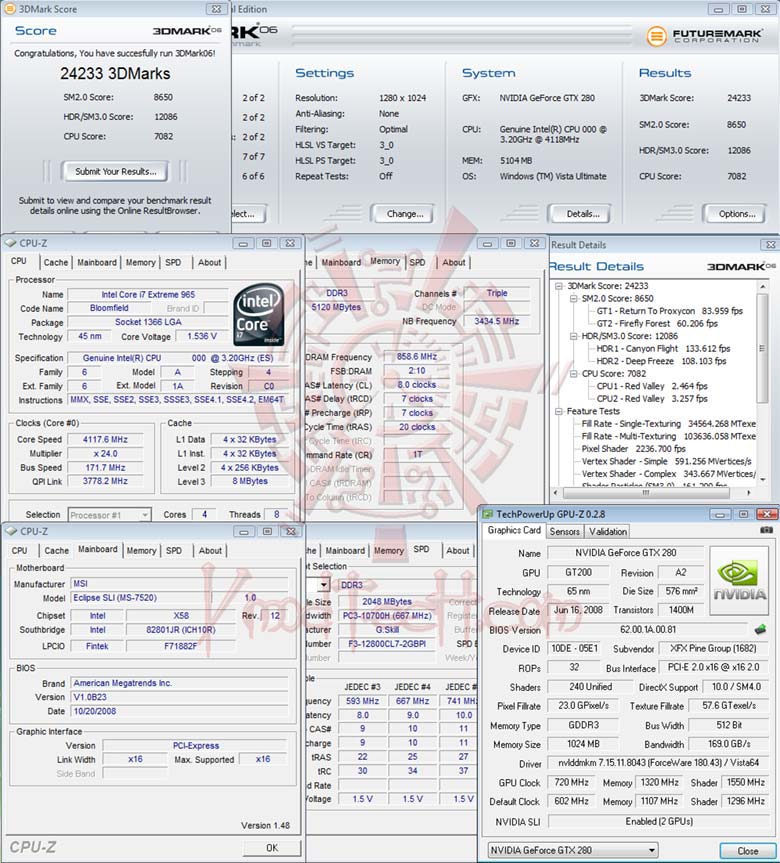Select the HDR2 - Deep Freeze result row

[x=661, y=361]
